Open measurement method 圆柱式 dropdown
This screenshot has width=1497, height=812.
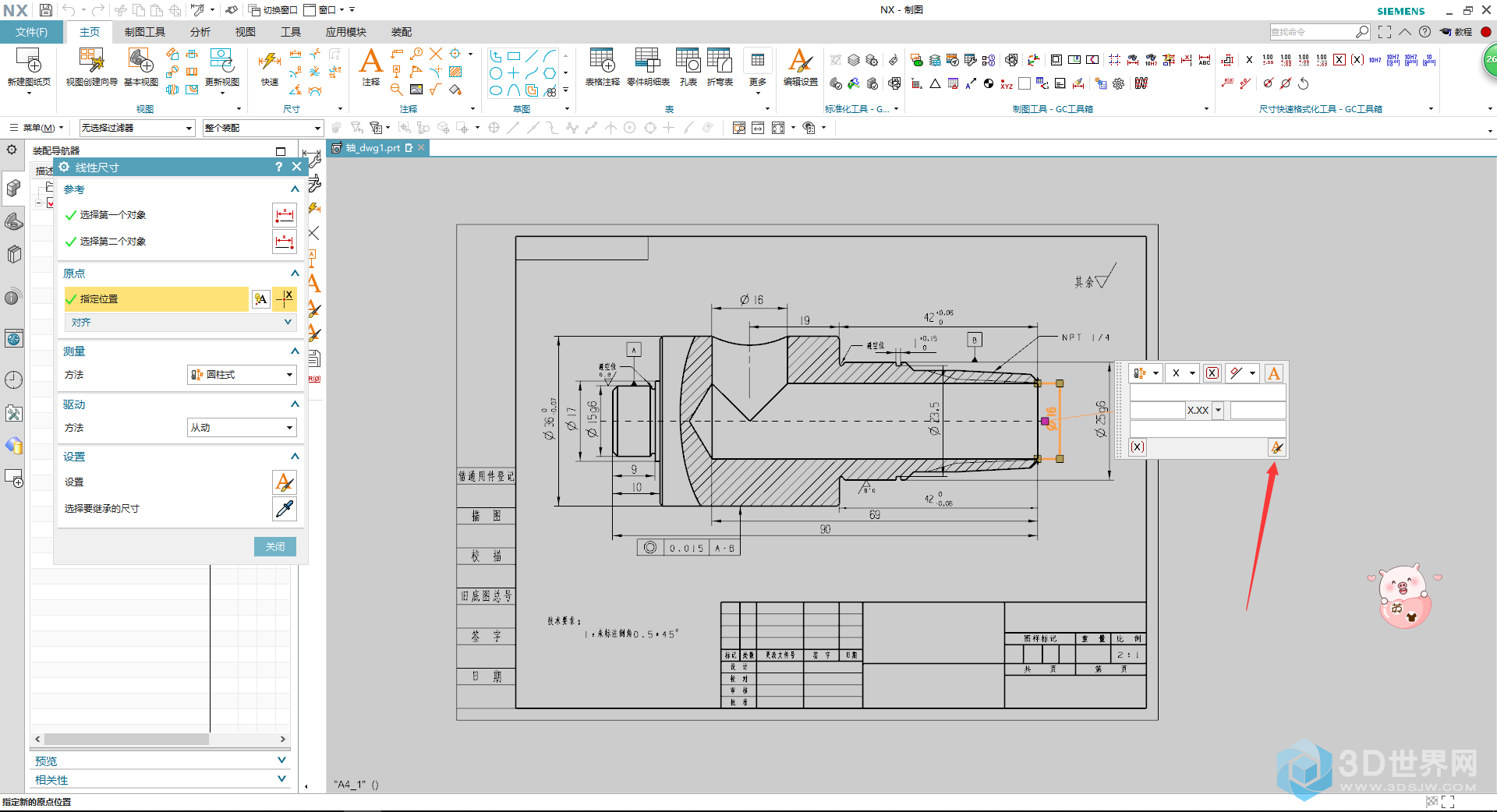point(242,375)
